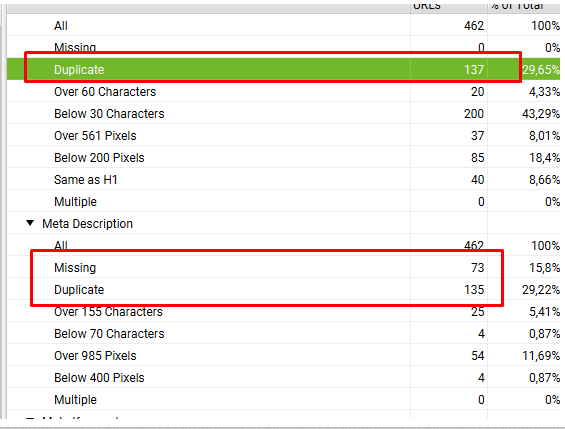Collapse the Meta Description section
Viewport: 565px width, 429px height.
point(30,223)
